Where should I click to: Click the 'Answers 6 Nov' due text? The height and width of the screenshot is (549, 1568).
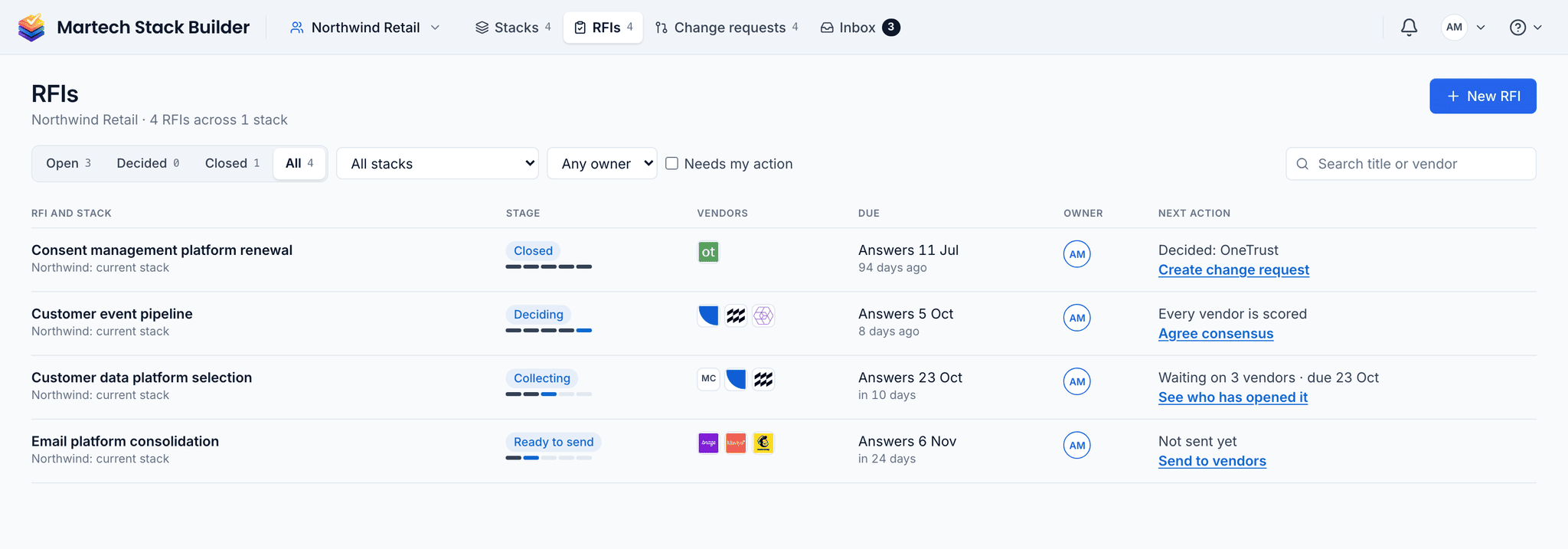coord(907,440)
